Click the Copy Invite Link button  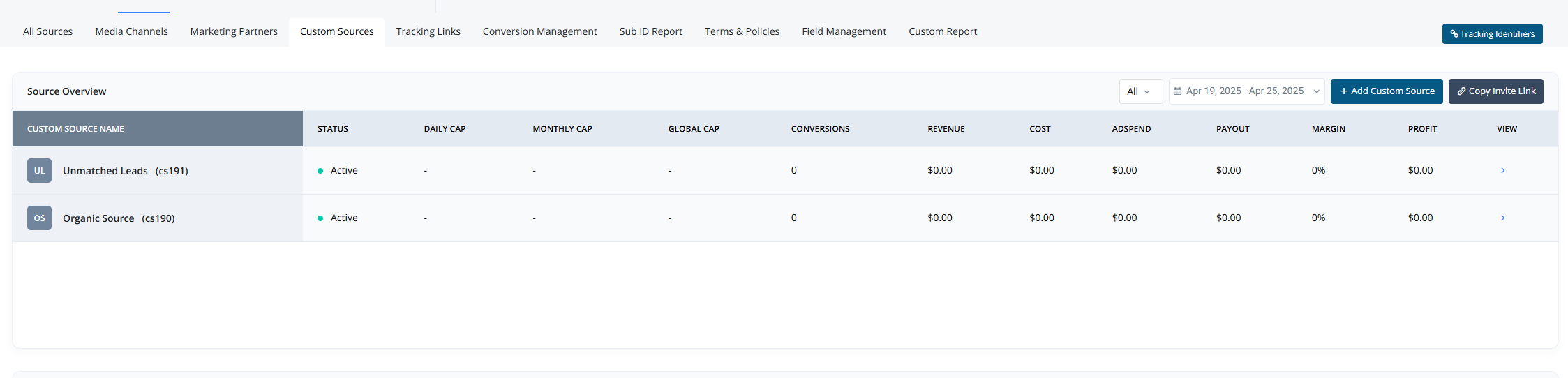1495,91
